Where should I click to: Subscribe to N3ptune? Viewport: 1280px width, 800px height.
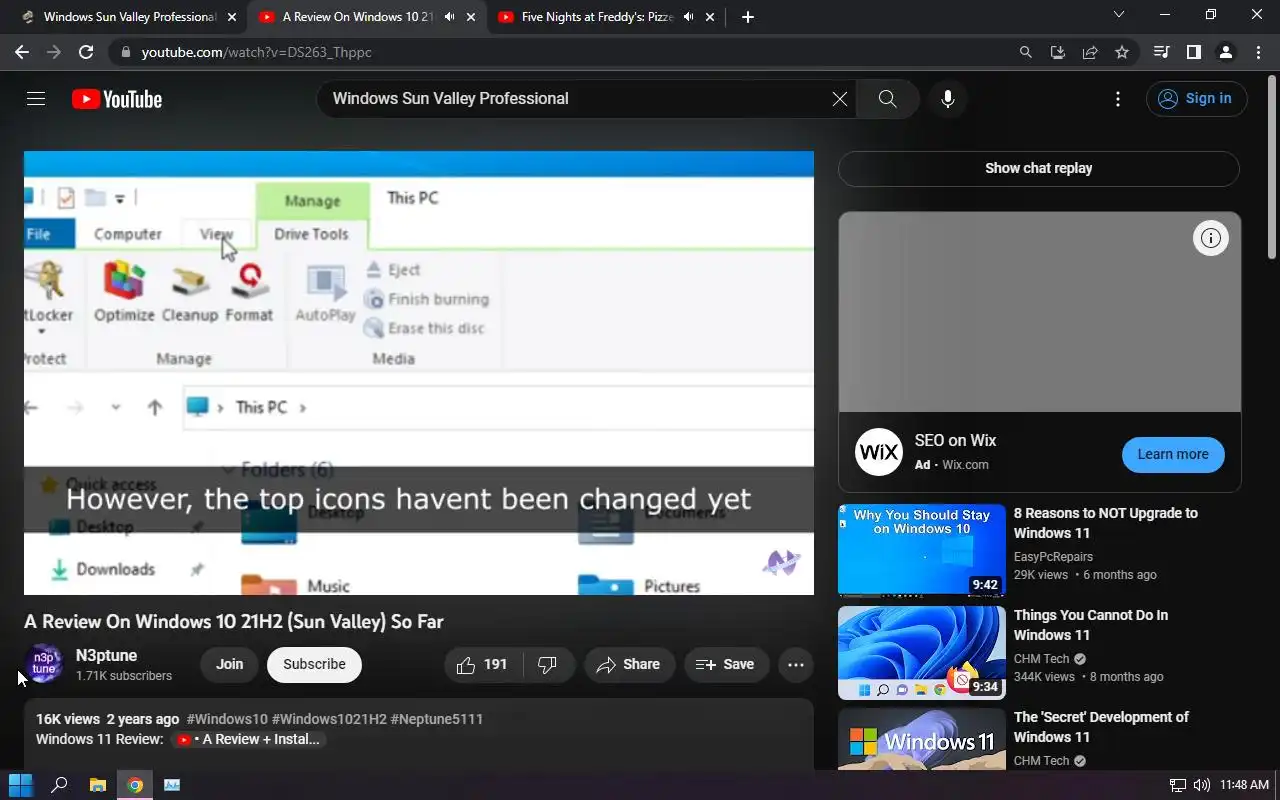point(314,664)
